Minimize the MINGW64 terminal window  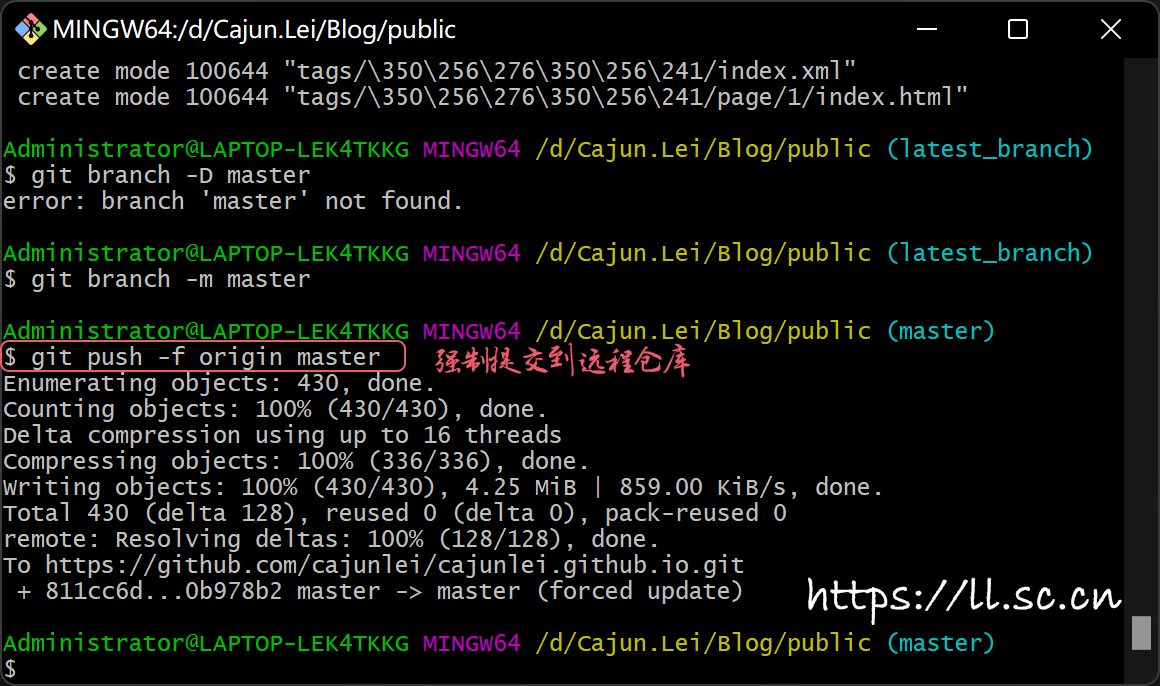(x=925, y=29)
